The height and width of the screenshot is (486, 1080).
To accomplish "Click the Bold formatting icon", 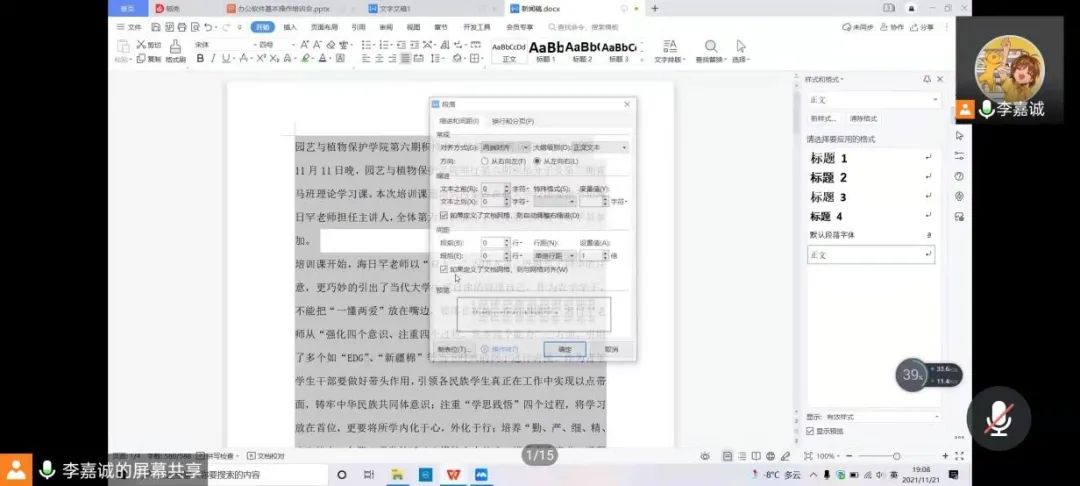I will click(x=200, y=59).
